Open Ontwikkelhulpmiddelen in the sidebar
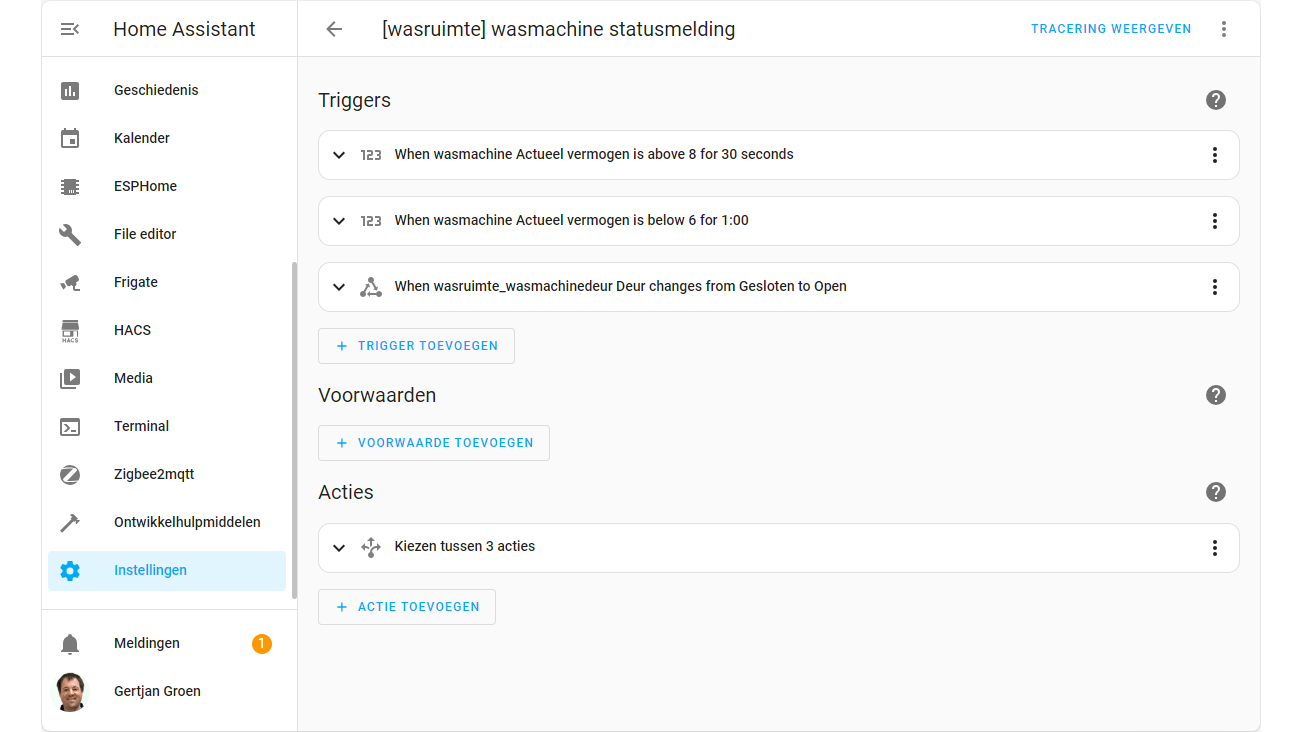 tap(187, 522)
